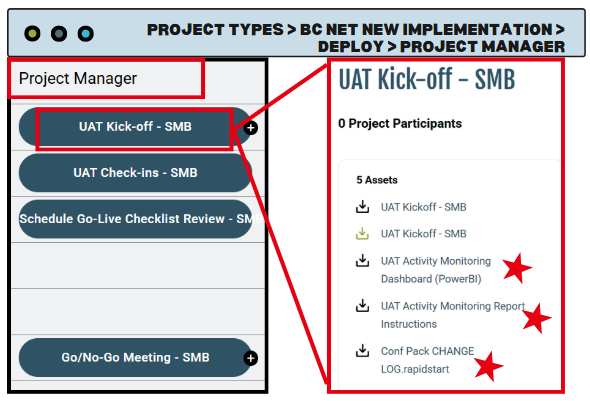Image resolution: width=590 pixels, height=401 pixels.
Task: Open the UAT Activity Monitoring Report Instructions link
Action: 453,315
